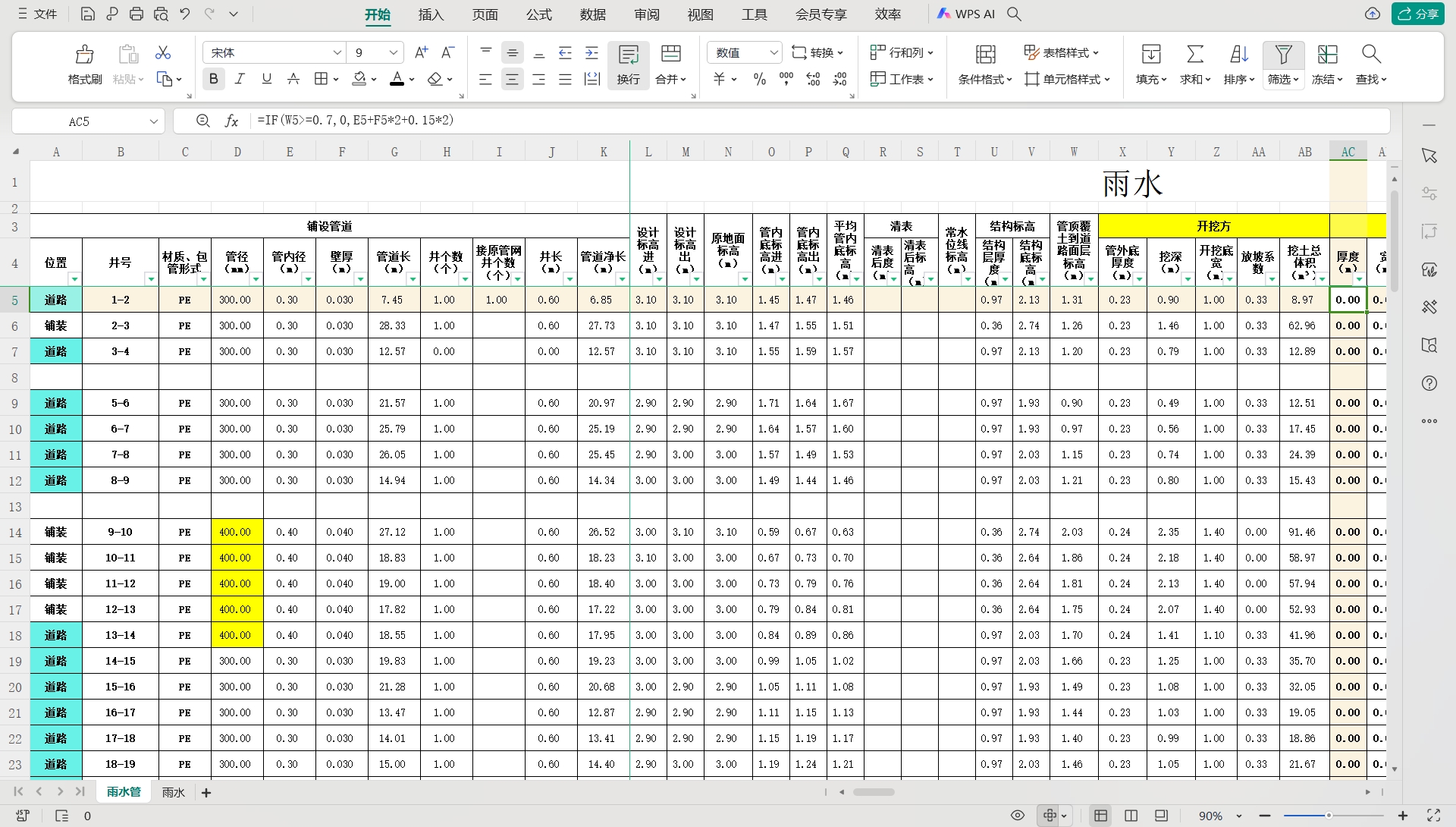Toggle middle vertical alignment
1456x827 pixels.
point(512,52)
